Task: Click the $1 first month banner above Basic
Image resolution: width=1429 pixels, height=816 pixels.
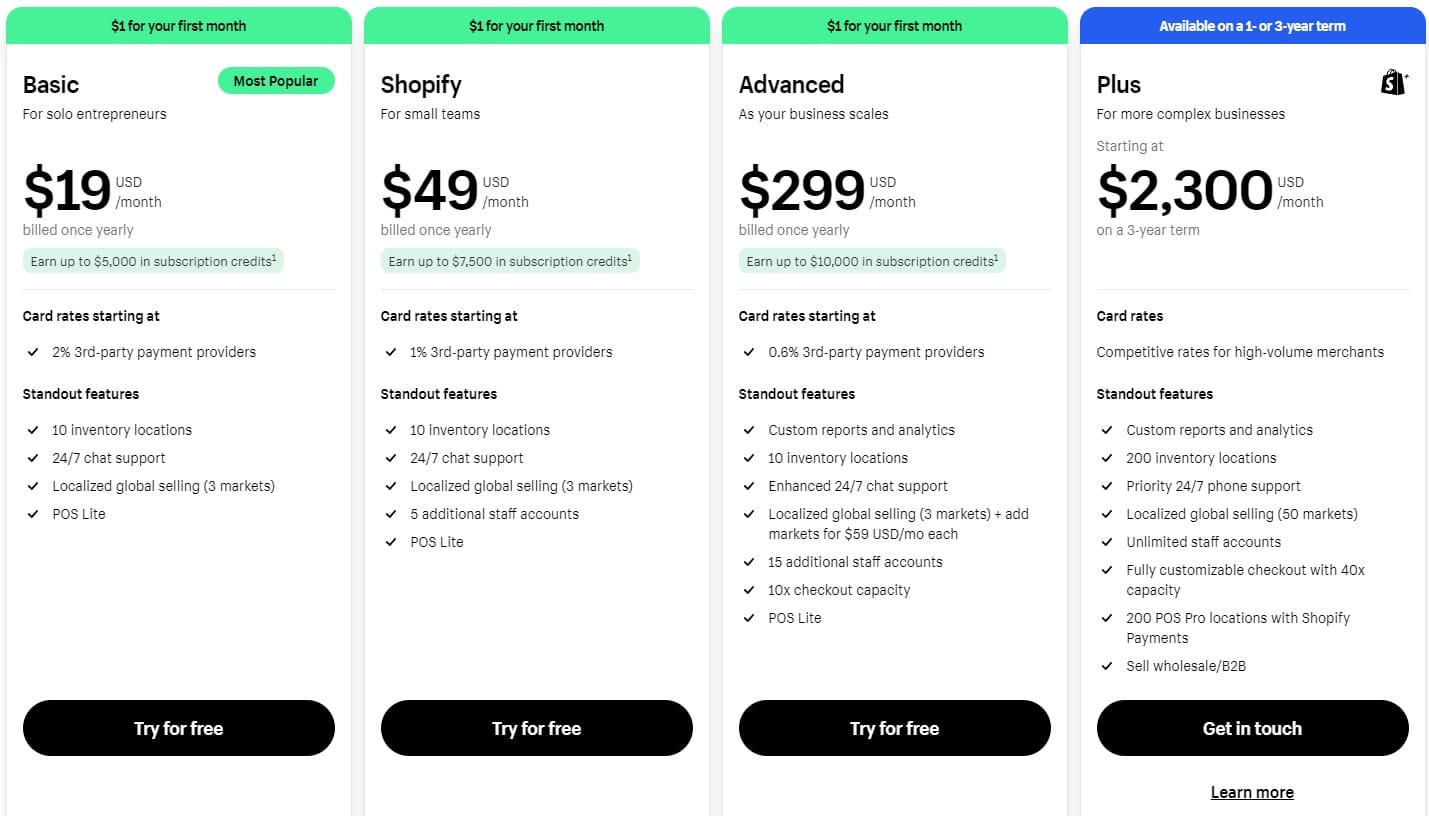Action: click(178, 25)
